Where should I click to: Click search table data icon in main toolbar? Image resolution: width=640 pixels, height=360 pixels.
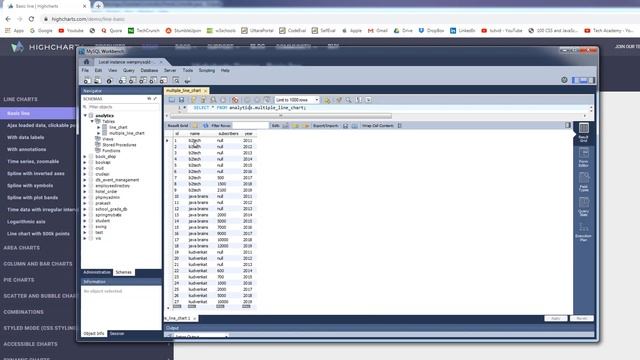[176, 80]
